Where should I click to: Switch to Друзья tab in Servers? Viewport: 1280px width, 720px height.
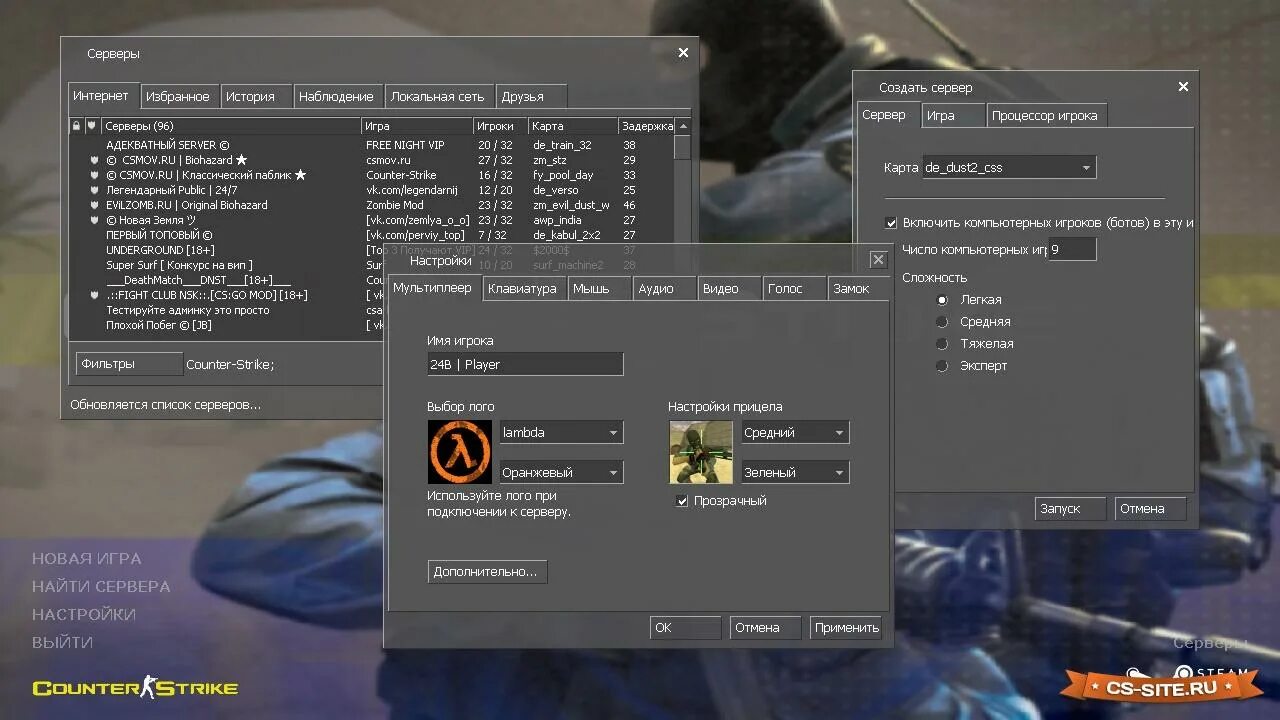point(530,97)
